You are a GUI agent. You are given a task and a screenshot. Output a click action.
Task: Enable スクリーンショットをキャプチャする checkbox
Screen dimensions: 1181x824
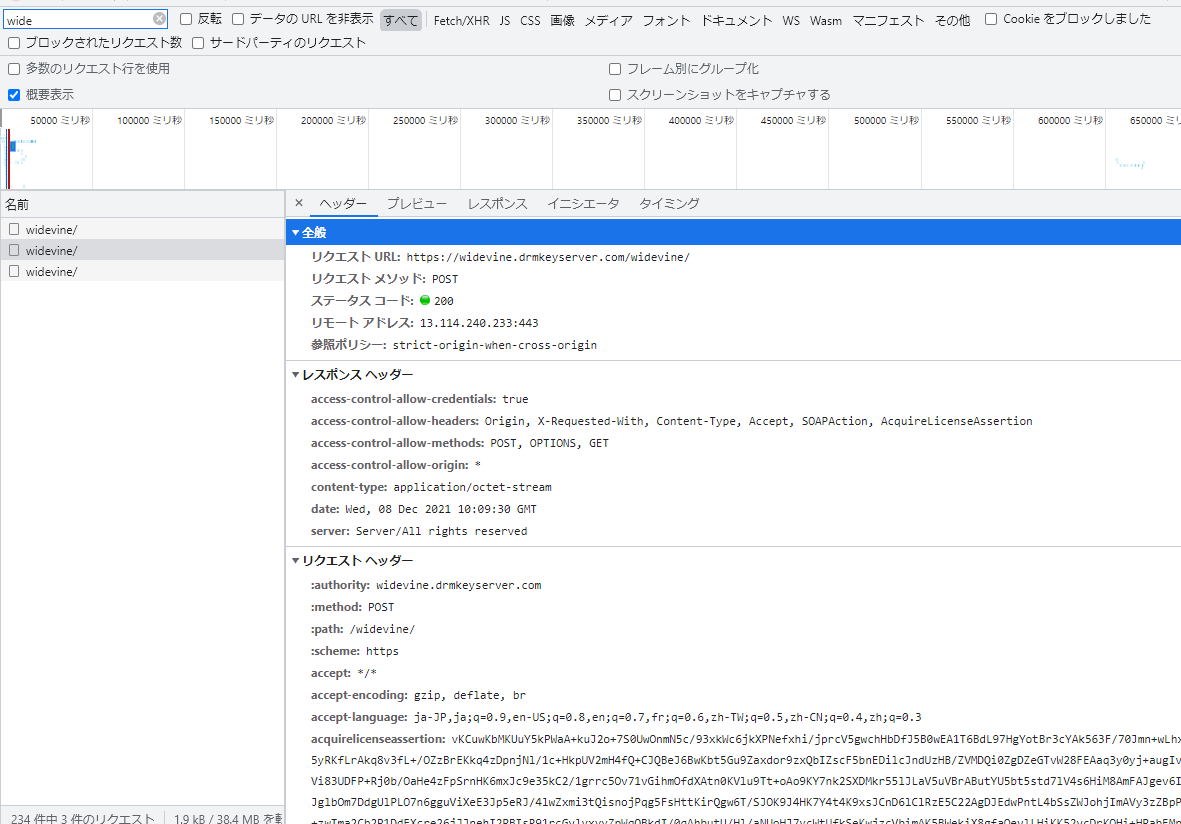point(615,94)
